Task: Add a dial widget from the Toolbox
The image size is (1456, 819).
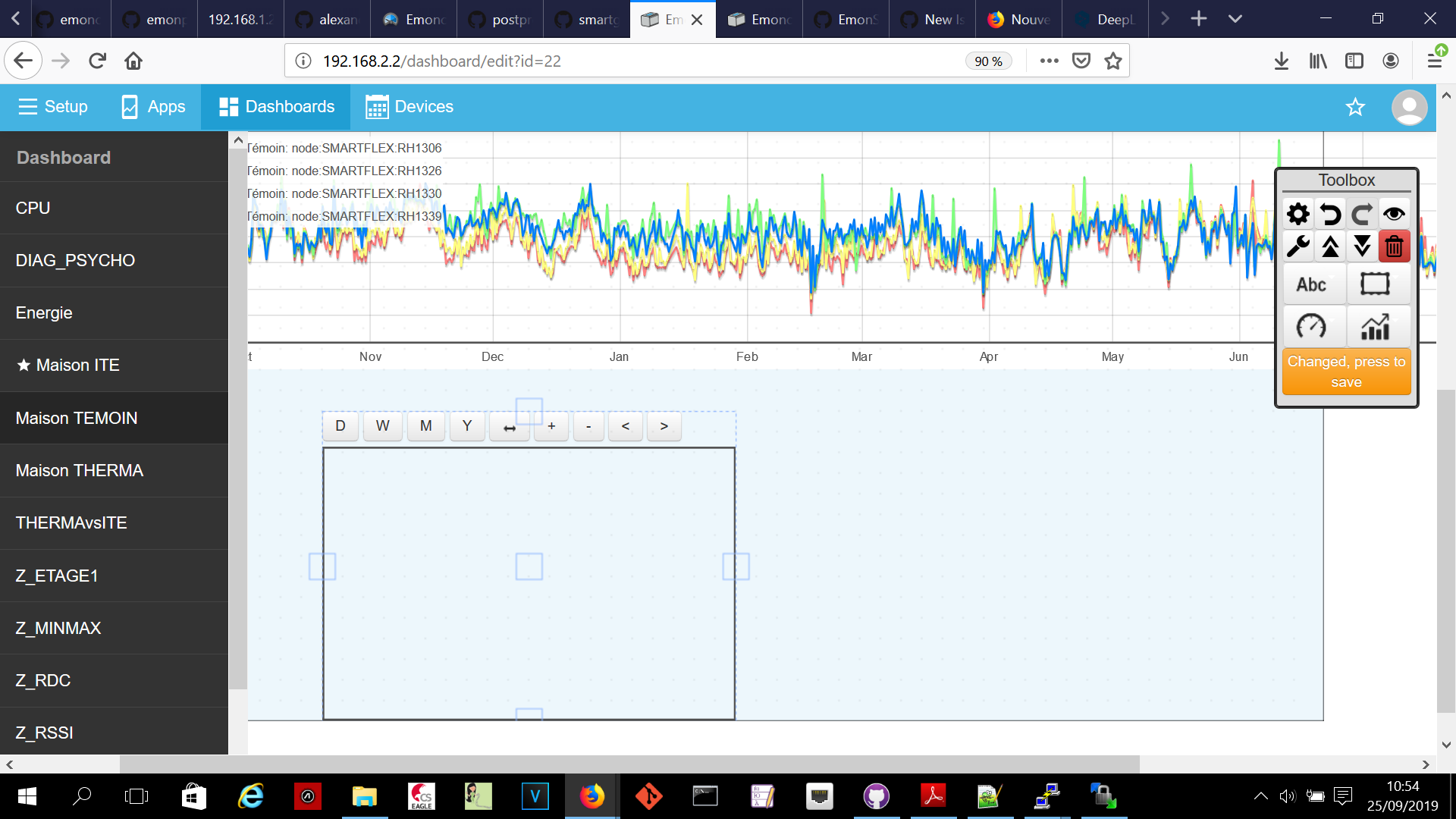Action: 1313,326
